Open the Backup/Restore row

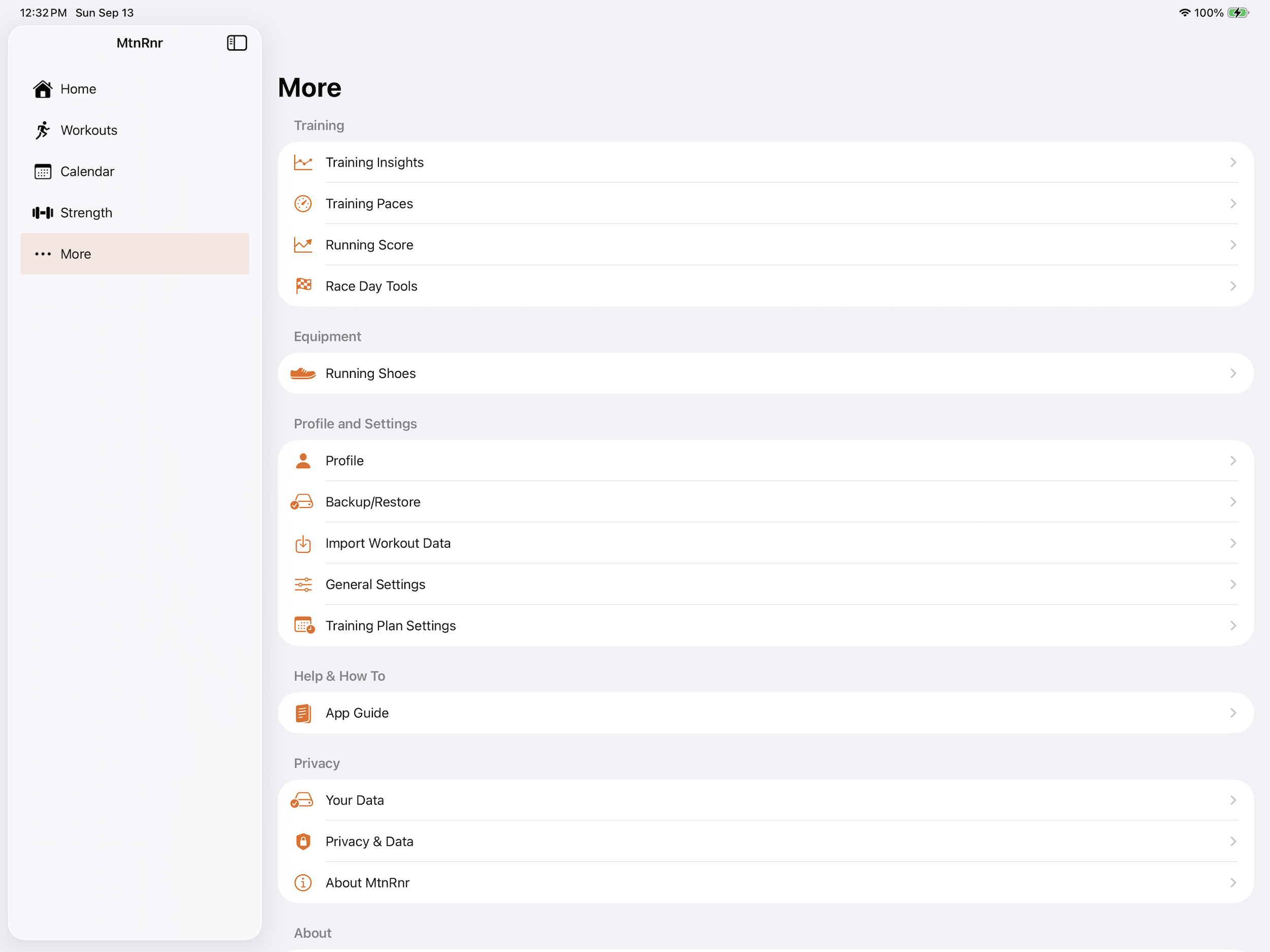click(x=766, y=502)
